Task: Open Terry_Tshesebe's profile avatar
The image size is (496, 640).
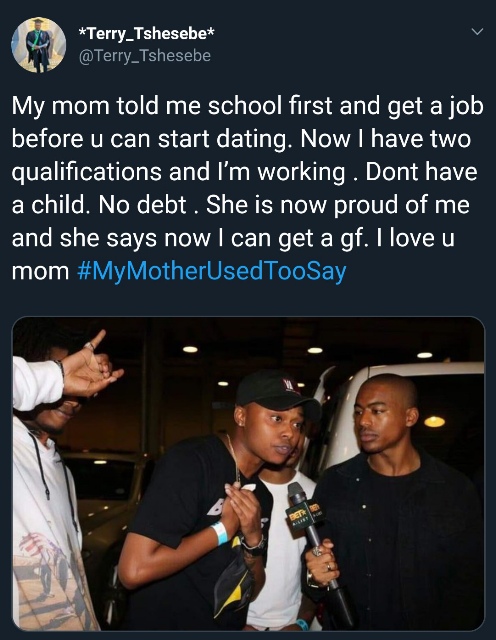Action: coord(38,45)
